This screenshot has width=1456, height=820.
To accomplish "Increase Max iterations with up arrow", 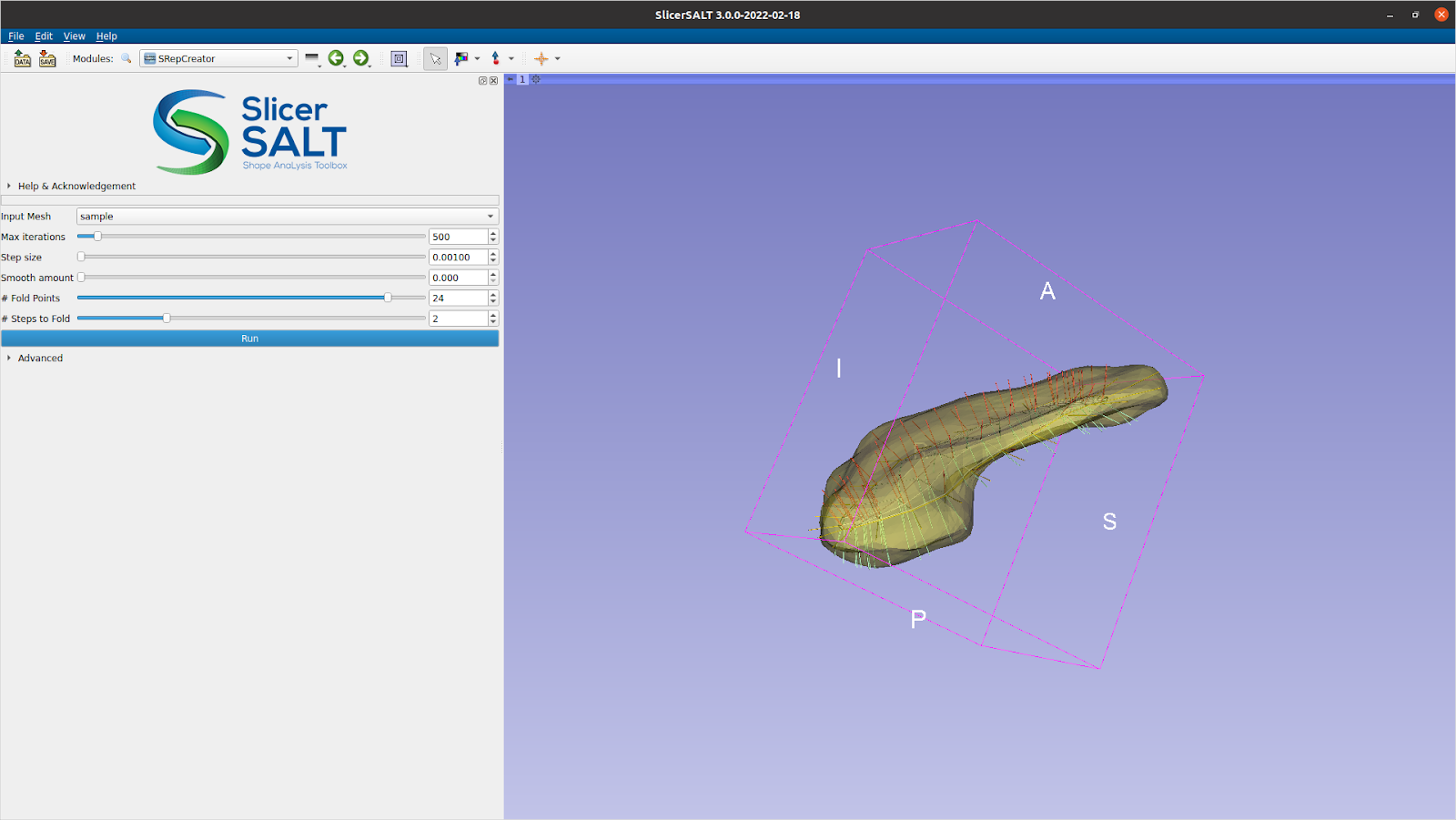I will 493,233.
